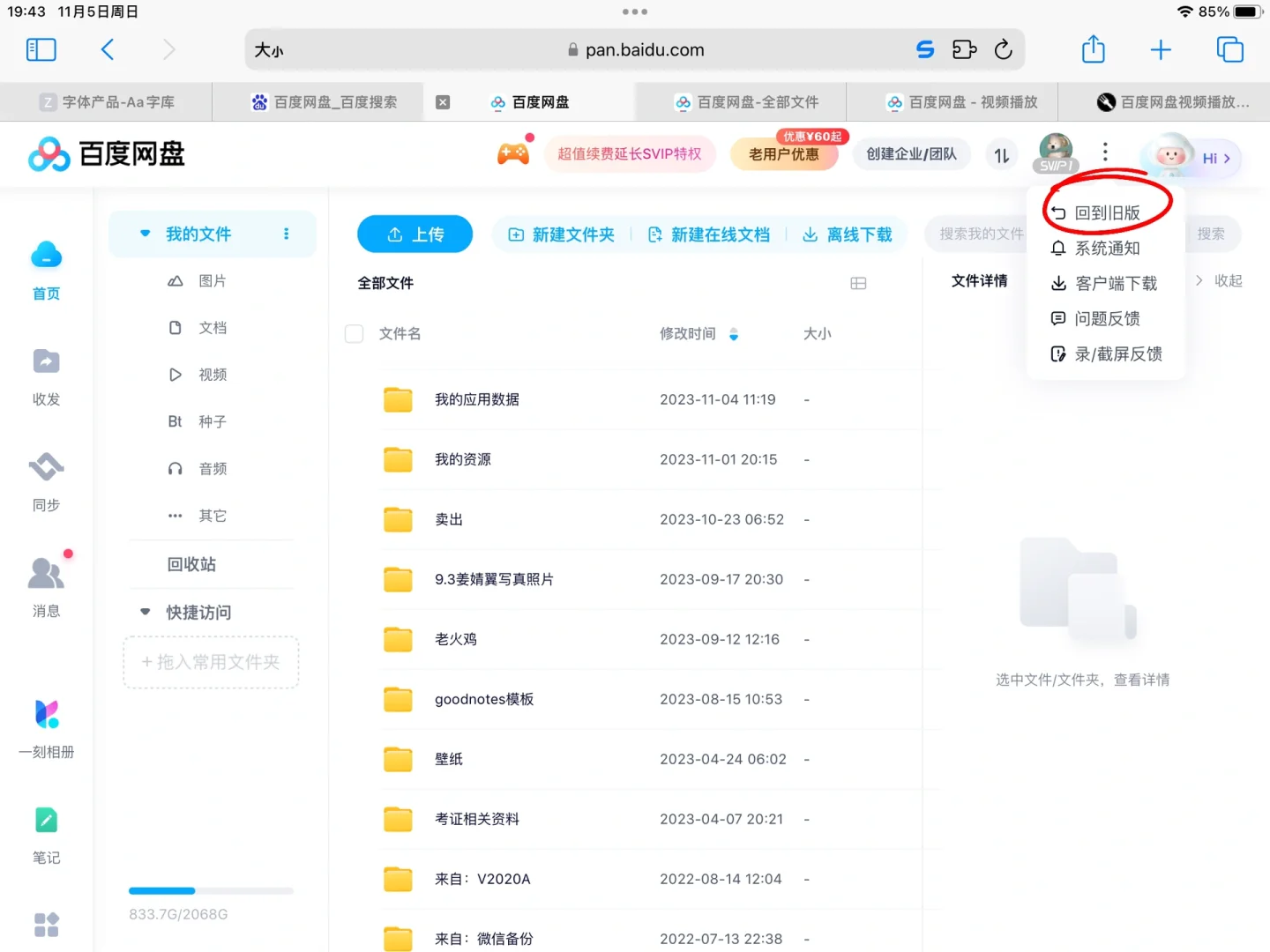Screen dimensions: 1270x952
Task: Click the storage usage progress bar
Action: 210,890
